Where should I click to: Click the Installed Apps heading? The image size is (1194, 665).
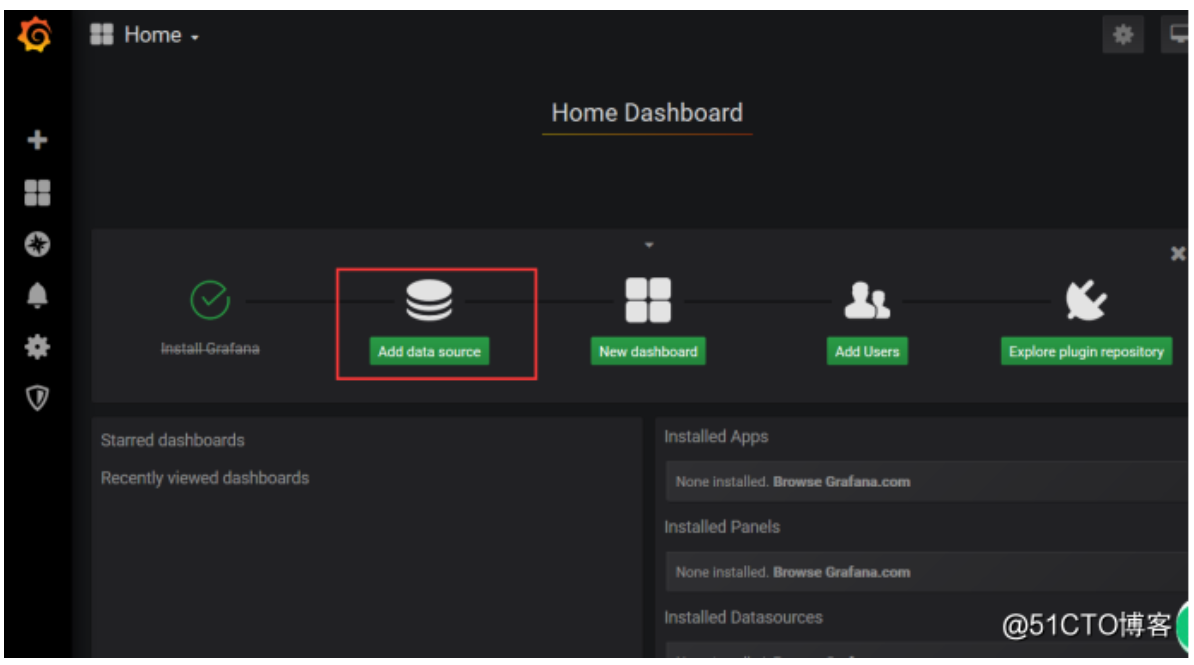point(716,436)
